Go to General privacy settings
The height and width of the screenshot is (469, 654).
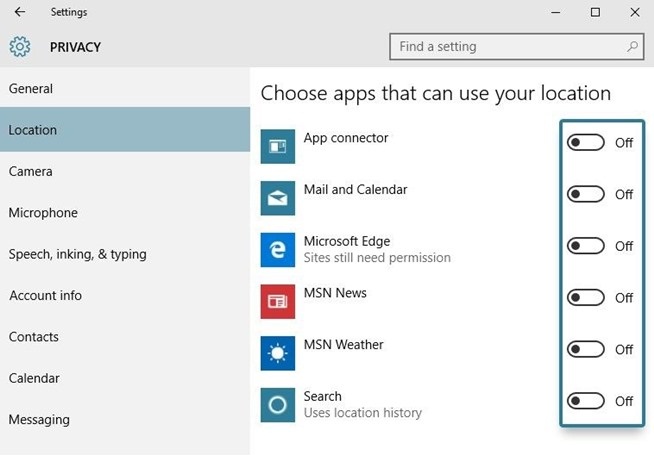[31, 88]
